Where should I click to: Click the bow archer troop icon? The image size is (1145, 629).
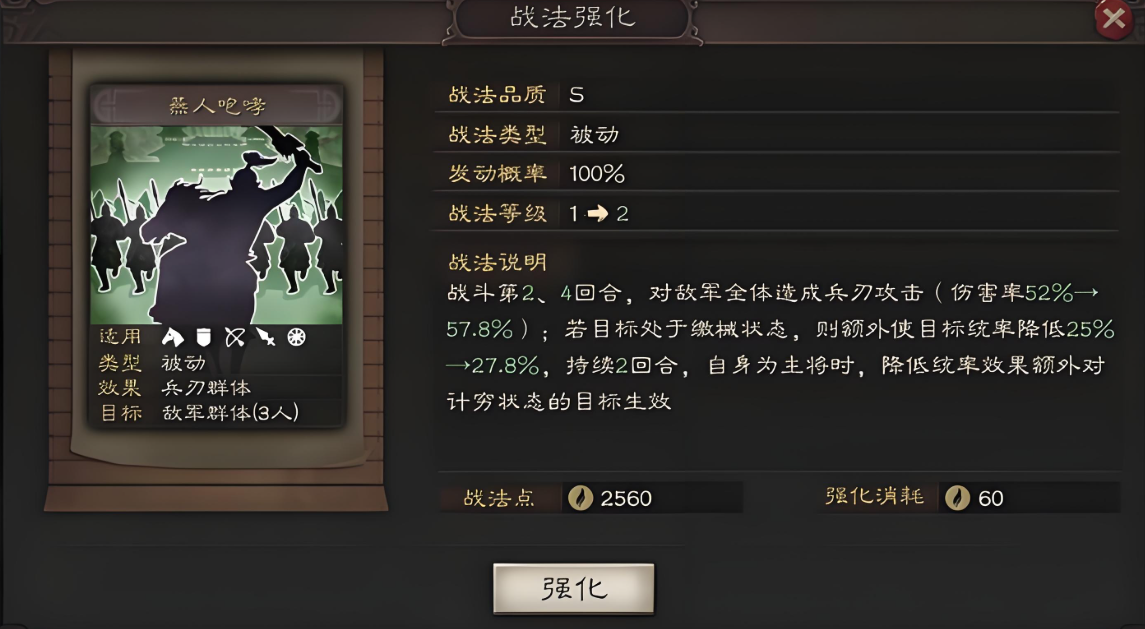coord(235,337)
